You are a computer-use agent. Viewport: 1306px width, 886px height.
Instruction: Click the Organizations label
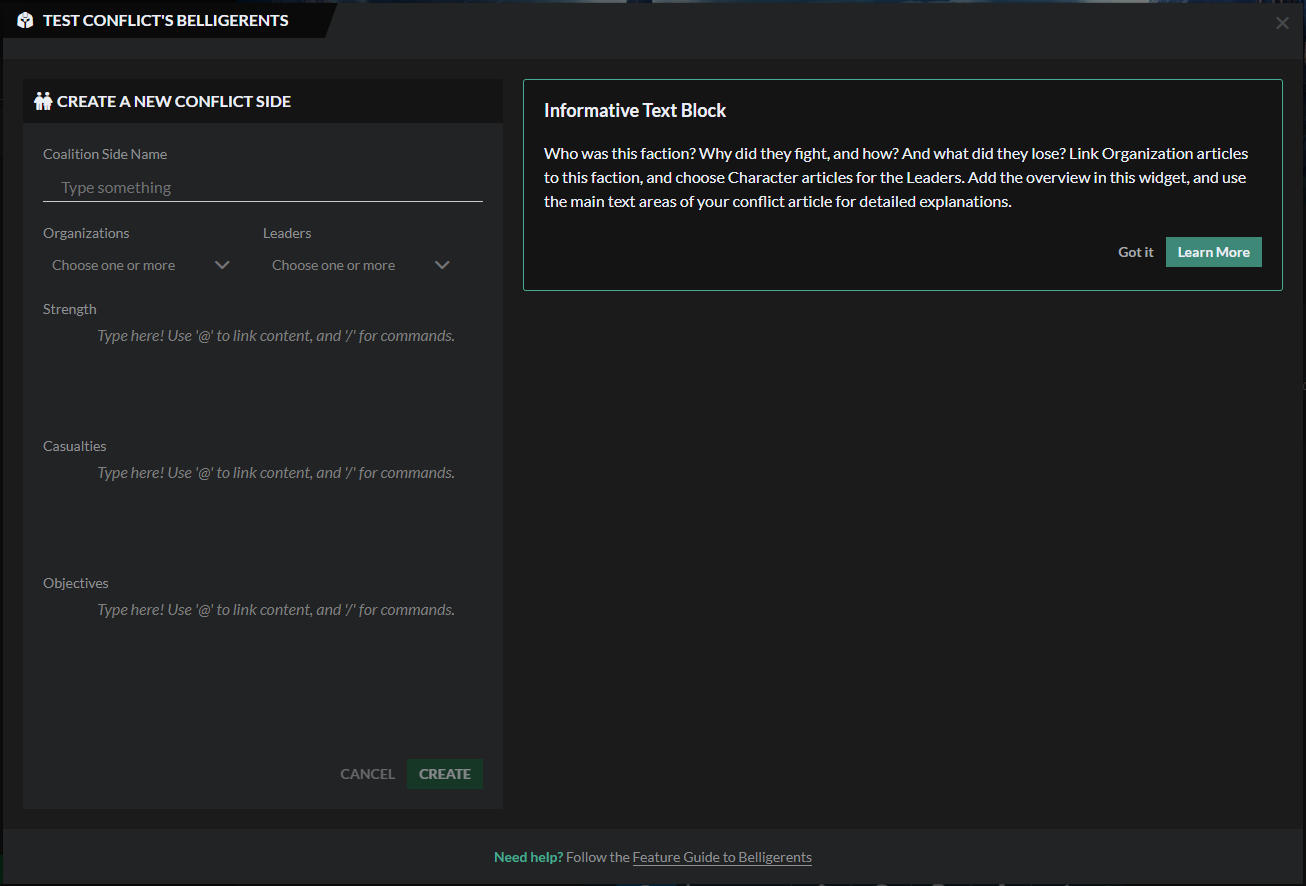click(x=86, y=233)
